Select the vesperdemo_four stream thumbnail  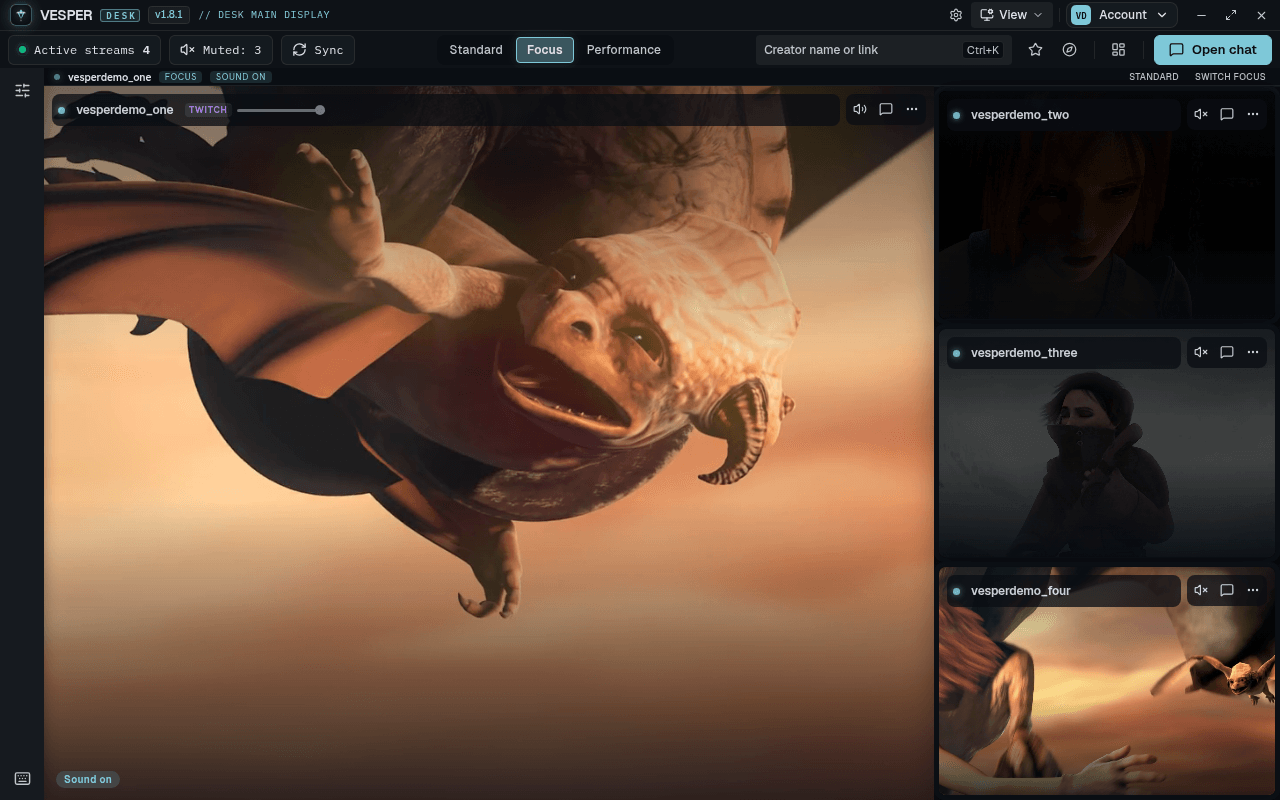coord(1107,682)
